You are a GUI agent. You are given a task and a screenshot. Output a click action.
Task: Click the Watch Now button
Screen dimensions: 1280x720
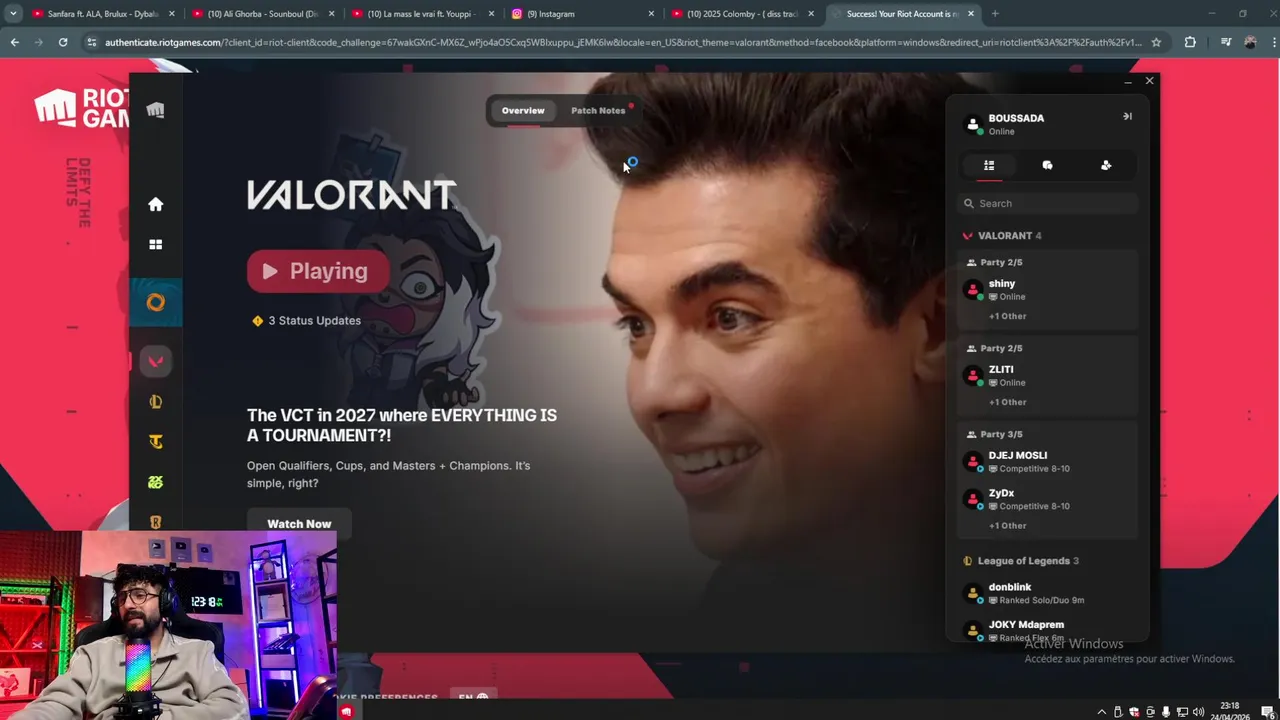coord(299,523)
